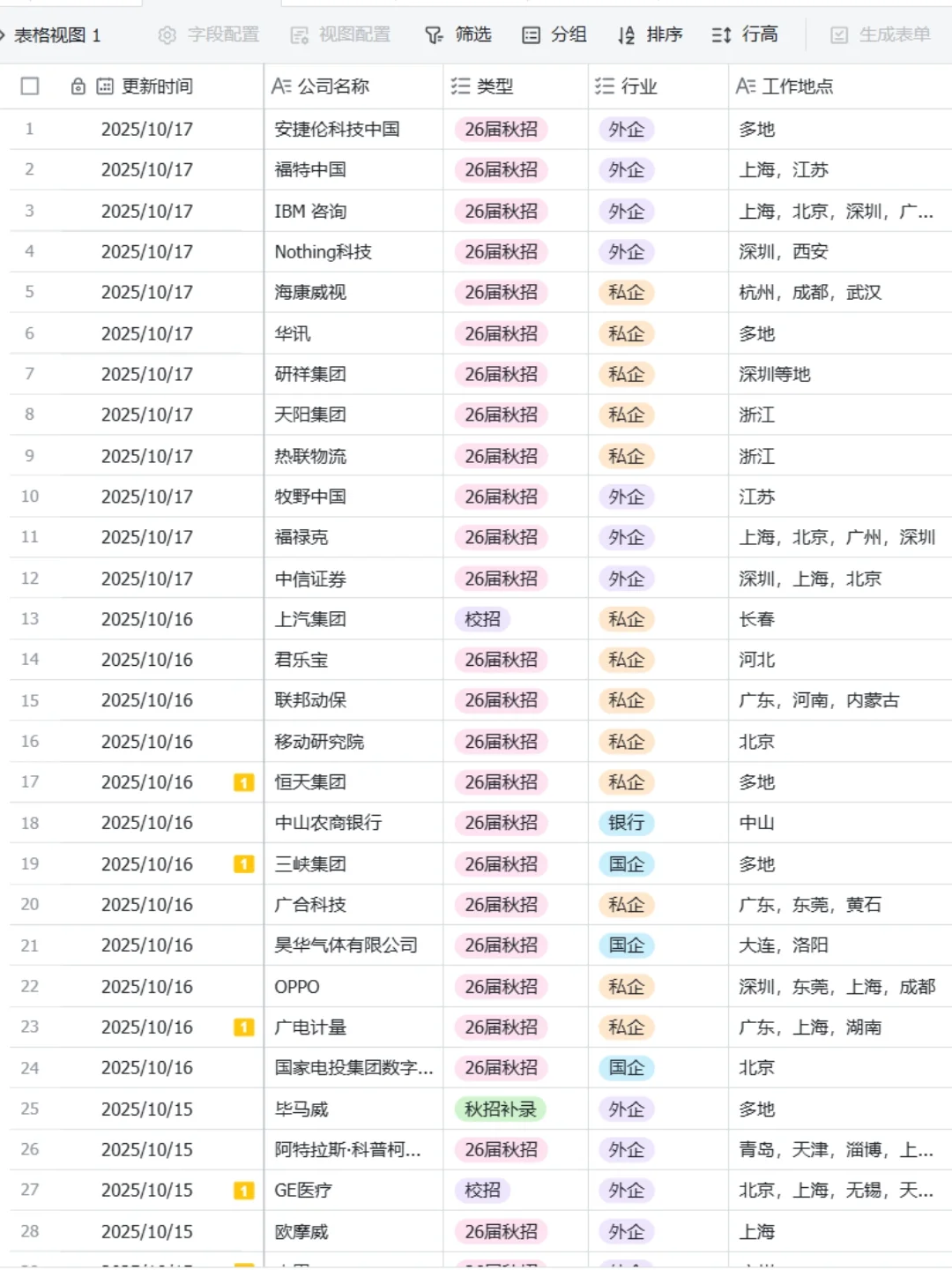Select company cell 热联物流
This screenshot has height=1270, width=952.
353,456
